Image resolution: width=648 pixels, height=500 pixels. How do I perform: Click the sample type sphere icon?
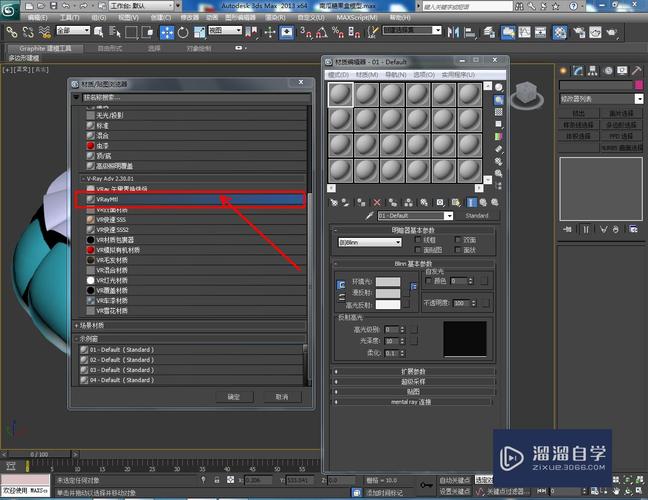click(x=498, y=87)
